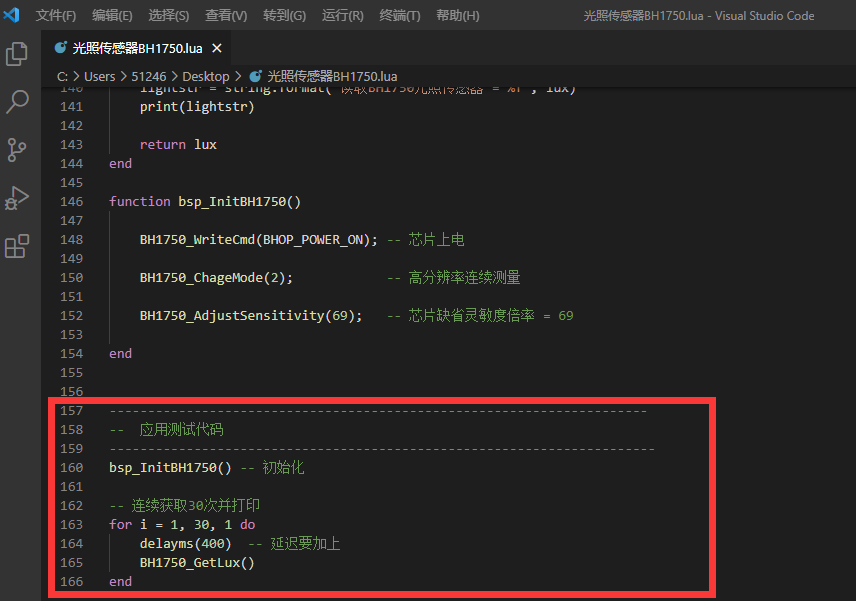
Task: Click the VS Code logo icon
Action: coord(11,15)
